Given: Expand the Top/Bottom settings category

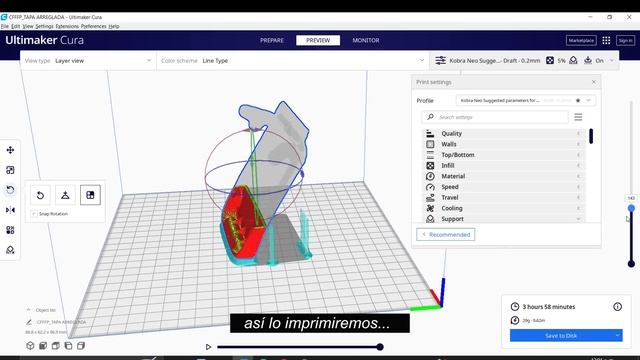Looking at the screenshot, I should pyautogui.click(x=504, y=155).
